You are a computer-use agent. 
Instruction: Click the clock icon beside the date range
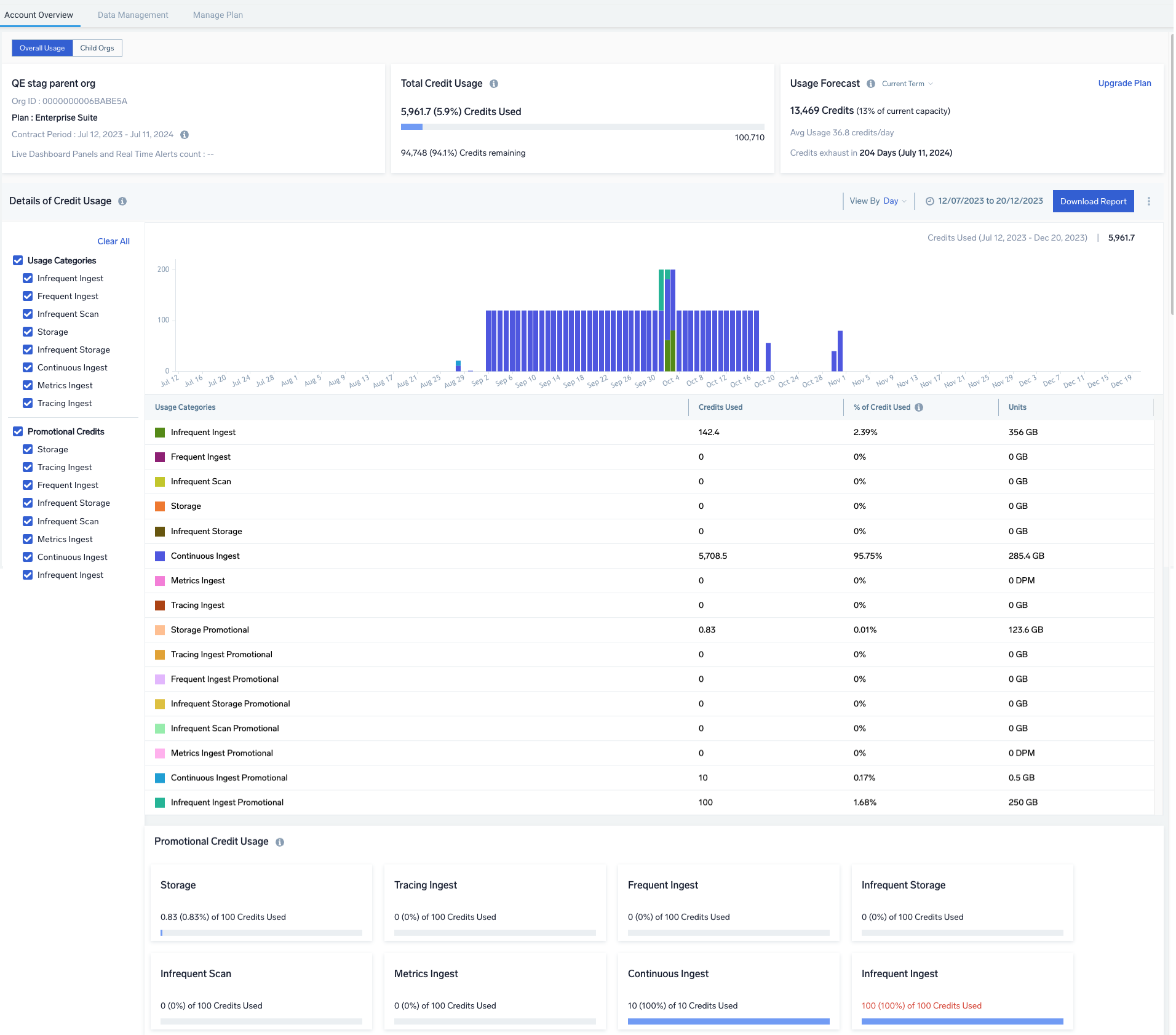click(930, 201)
